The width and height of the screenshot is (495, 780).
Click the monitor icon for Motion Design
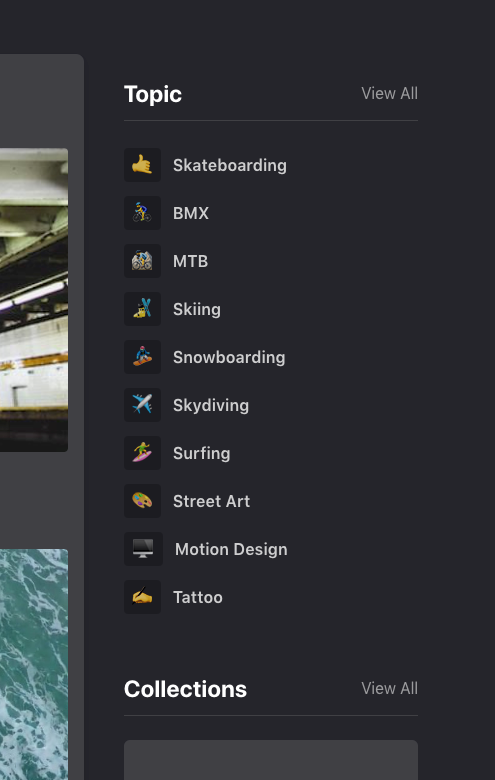click(x=143, y=549)
